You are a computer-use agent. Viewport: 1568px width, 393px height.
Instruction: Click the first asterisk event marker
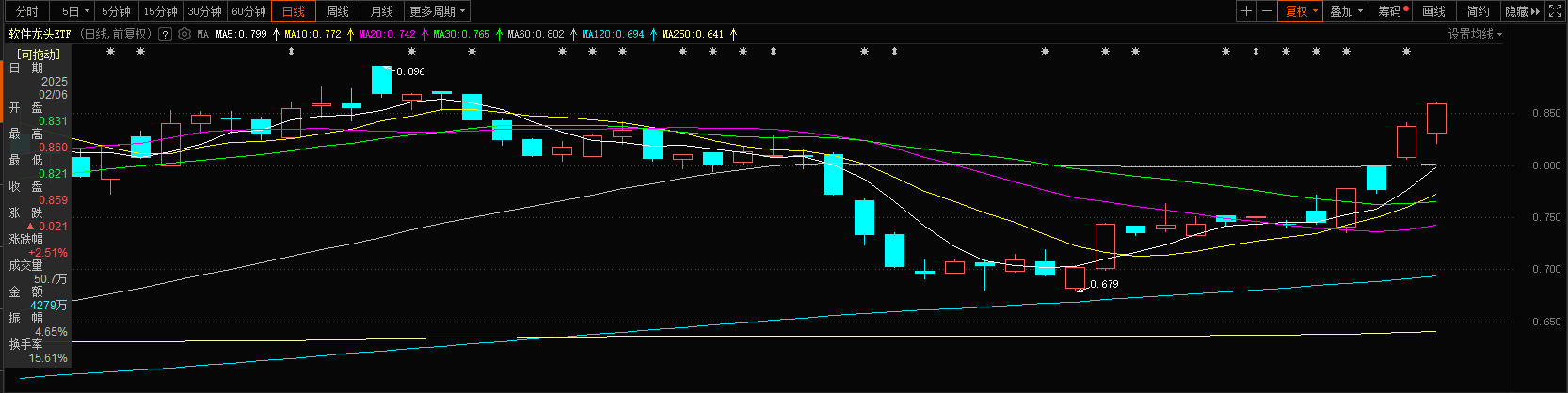[x=110, y=52]
